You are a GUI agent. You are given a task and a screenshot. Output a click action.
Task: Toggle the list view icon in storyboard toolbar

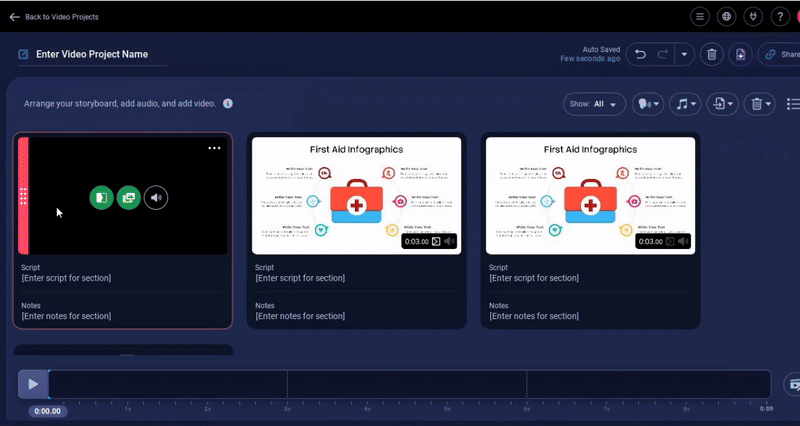tap(793, 104)
